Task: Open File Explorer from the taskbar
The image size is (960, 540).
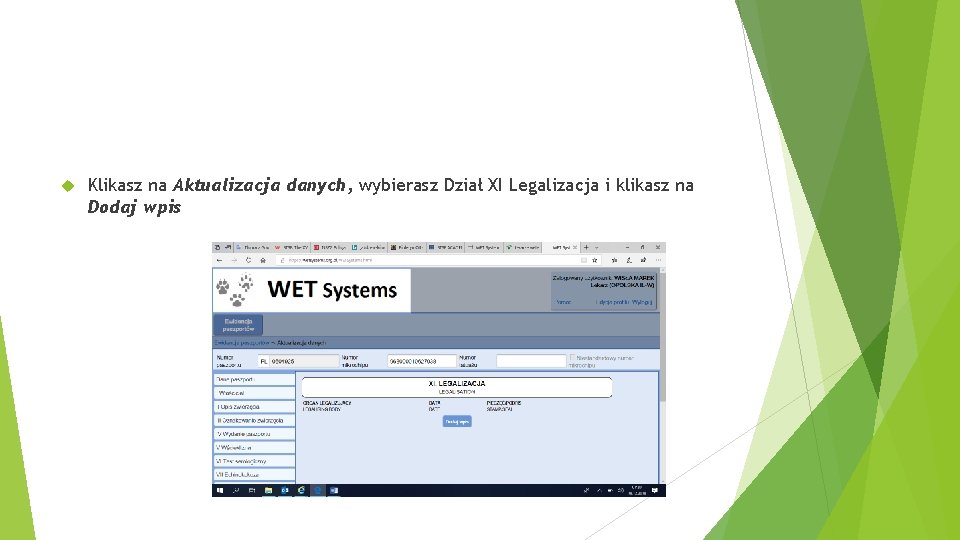Action: pyautogui.click(x=268, y=490)
